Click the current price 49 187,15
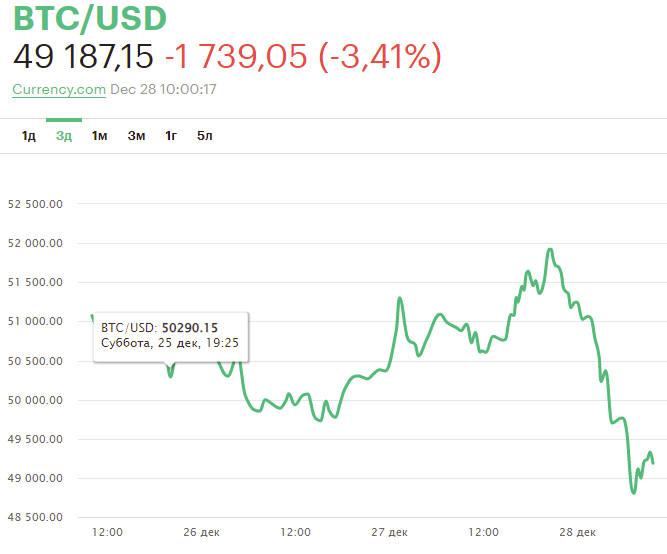 (x=83, y=58)
